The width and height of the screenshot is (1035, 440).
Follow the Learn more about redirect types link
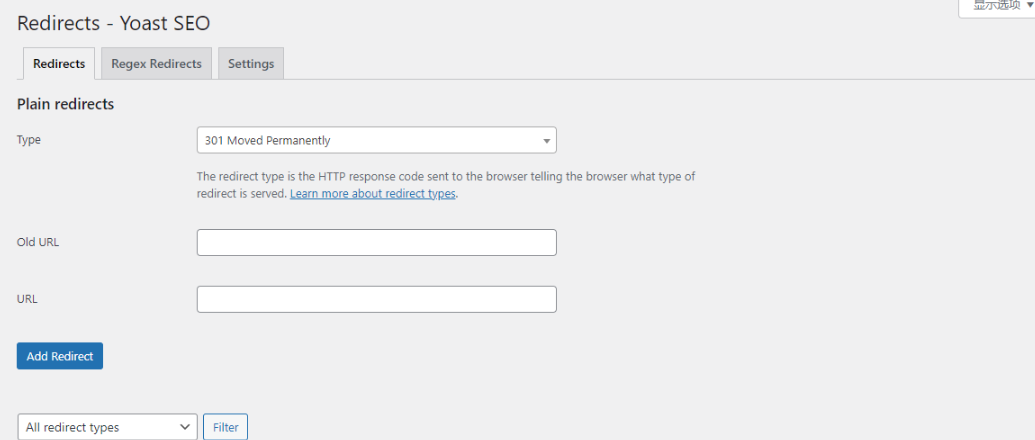pyautogui.click(x=373, y=194)
